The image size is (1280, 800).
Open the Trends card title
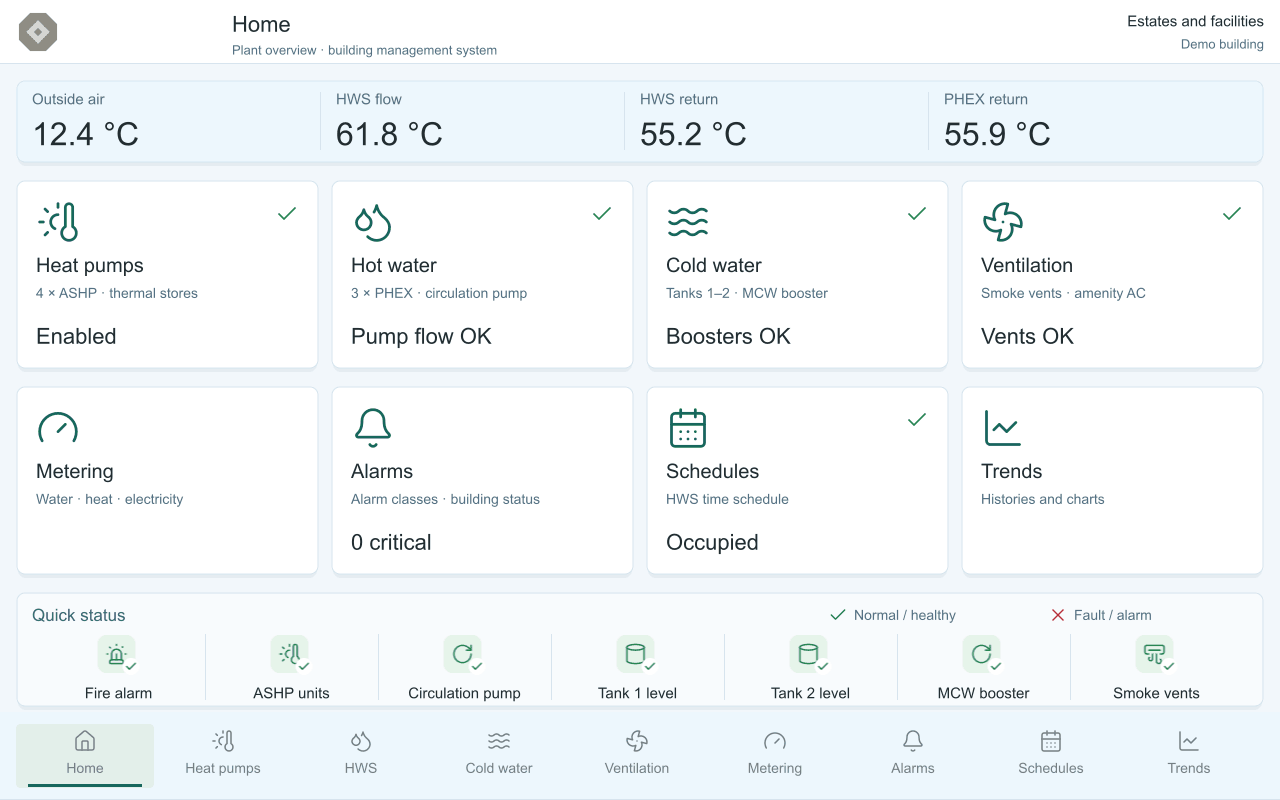pos(1012,471)
